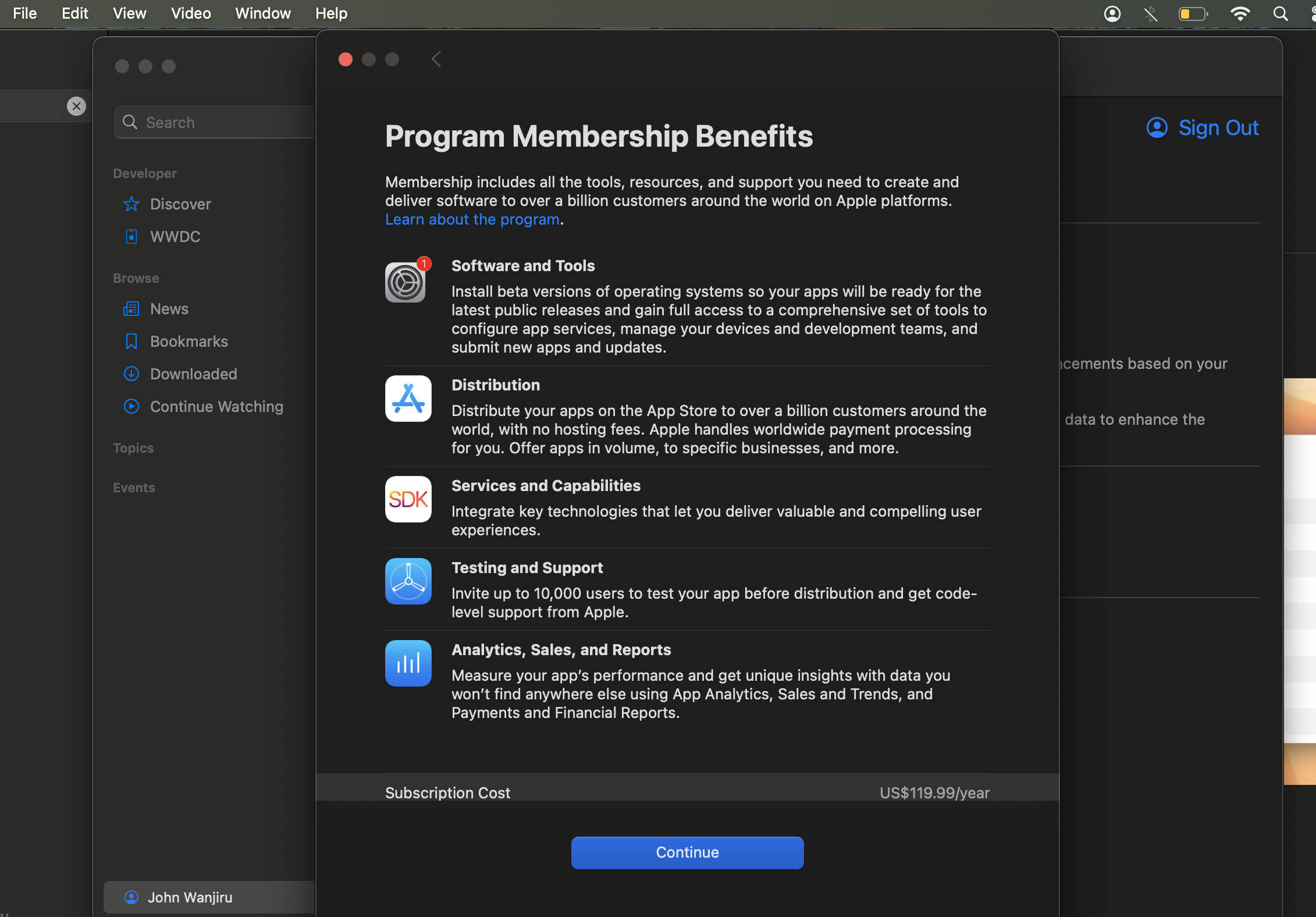Open the Window menu
The width and height of the screenshot is (1316, 917).
262,13
